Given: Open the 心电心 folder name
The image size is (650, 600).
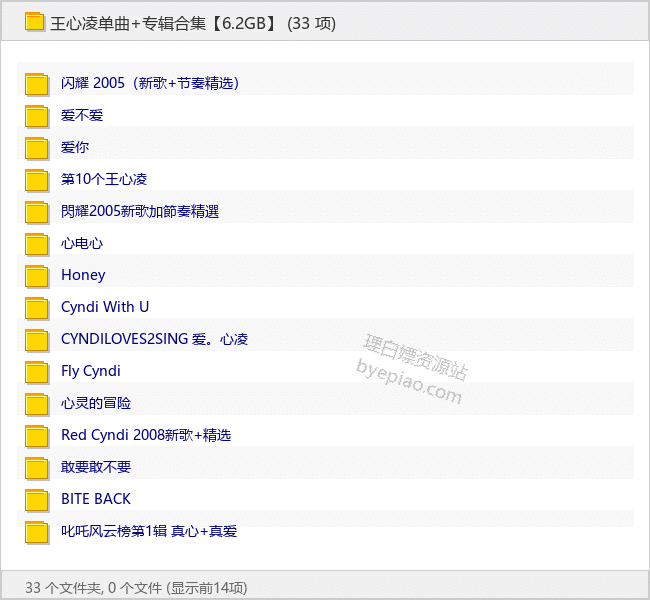Looking at the screenshot, I should click(82, 243).
